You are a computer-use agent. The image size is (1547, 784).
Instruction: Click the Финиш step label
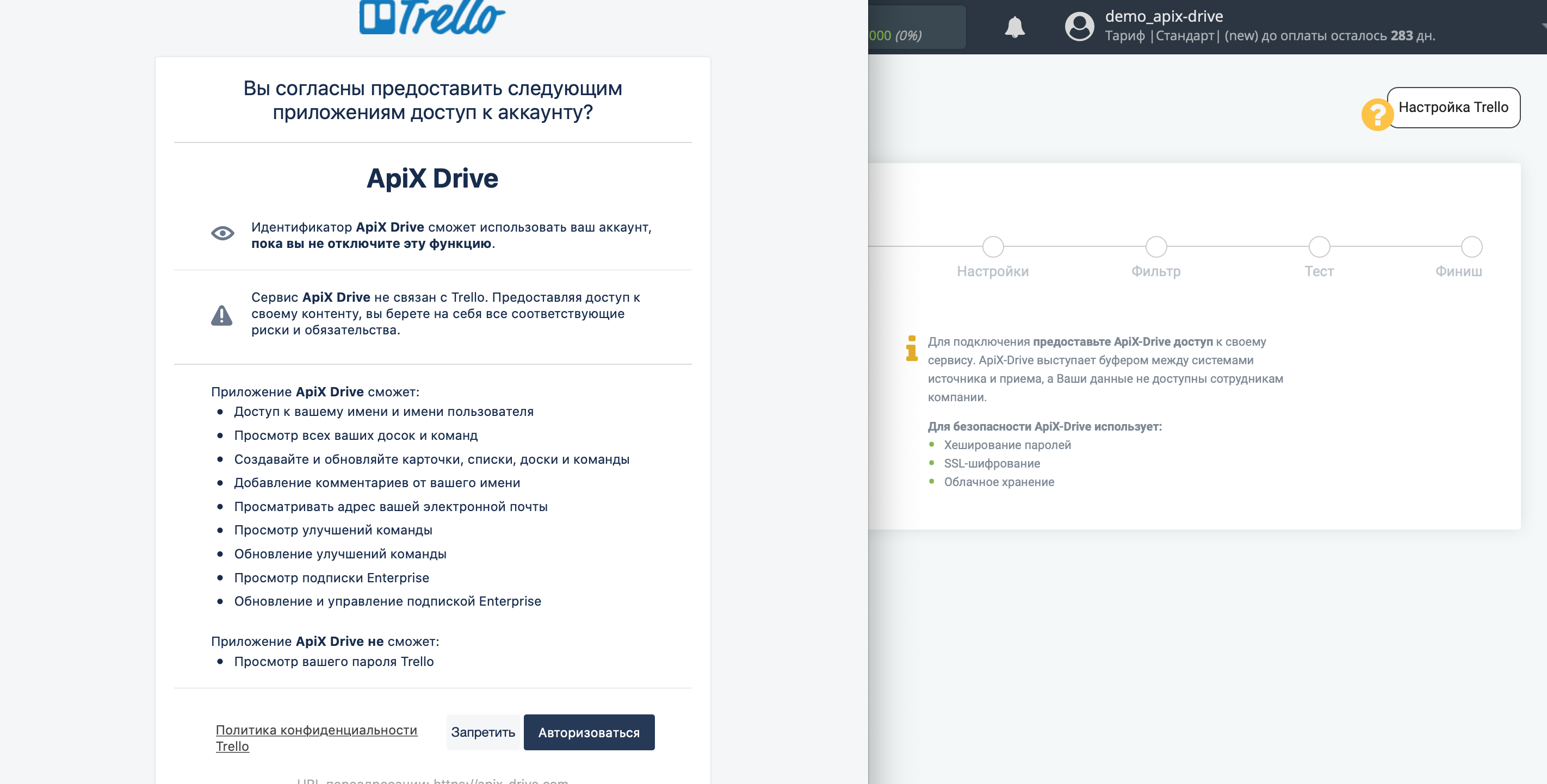1459,271
